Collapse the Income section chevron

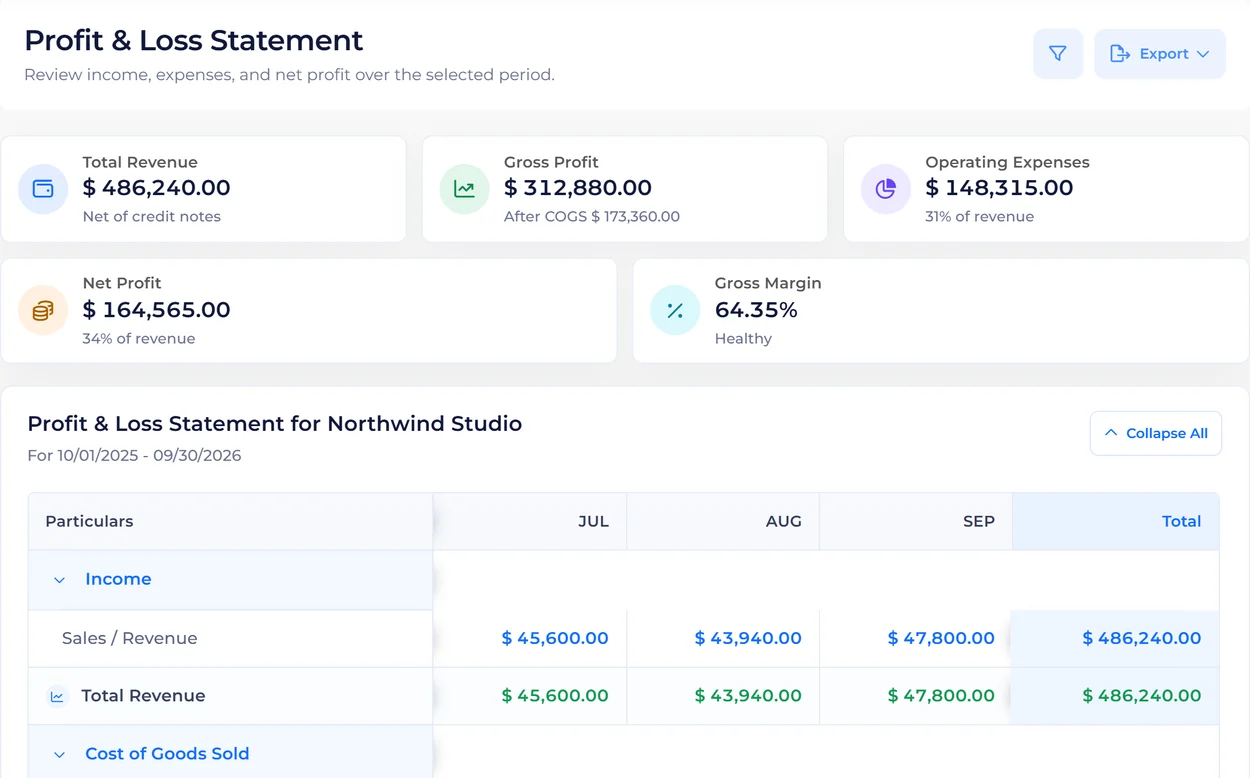(x=59, y=580)
